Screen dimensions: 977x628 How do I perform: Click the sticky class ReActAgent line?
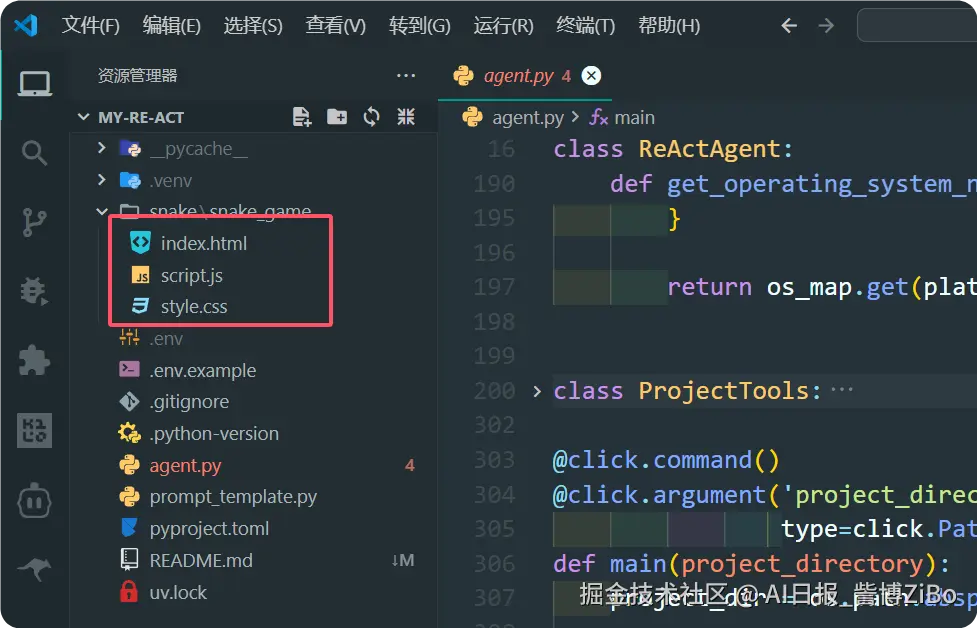[672, 150]
